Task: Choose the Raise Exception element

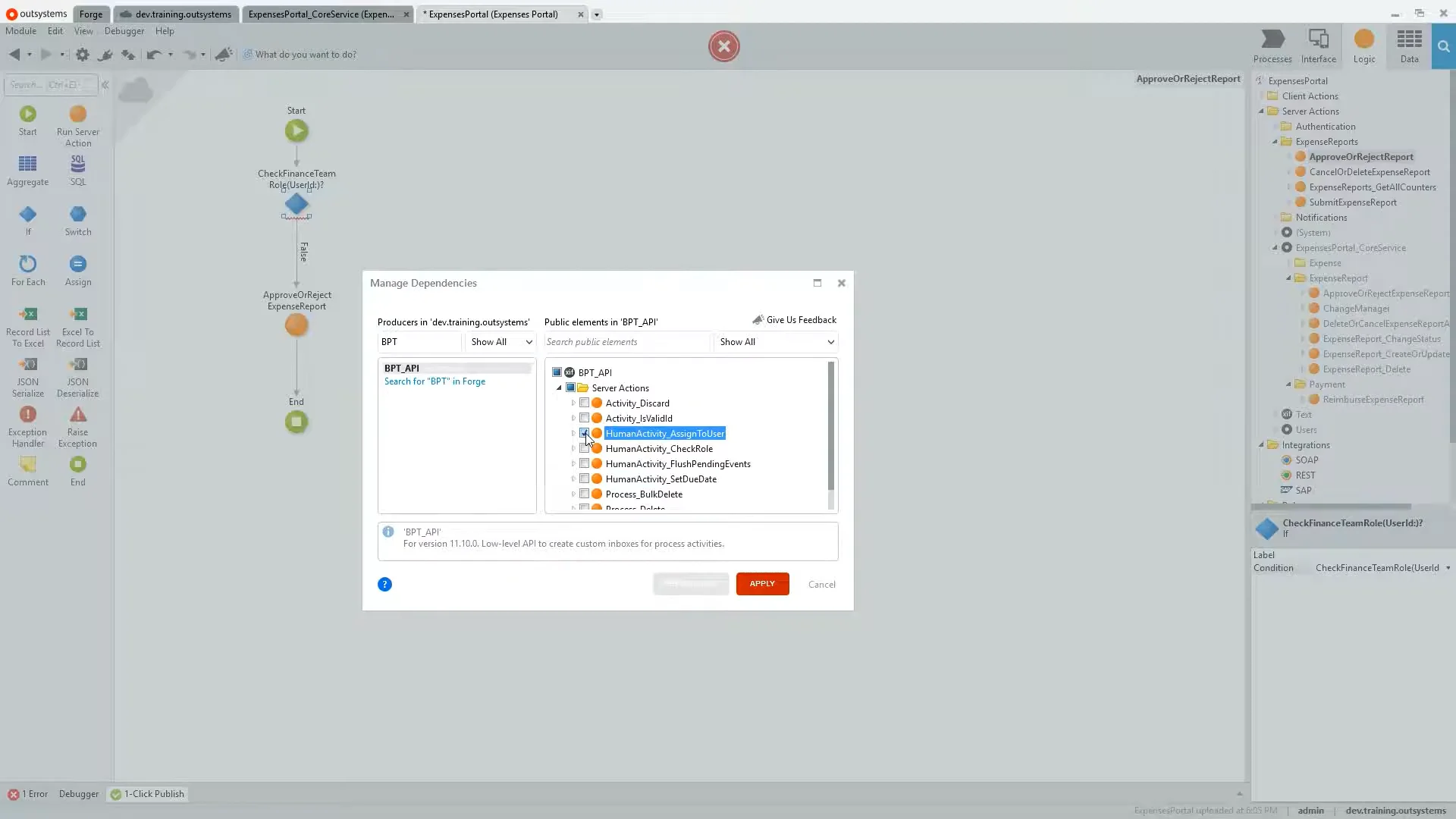Action: (78, 422)
